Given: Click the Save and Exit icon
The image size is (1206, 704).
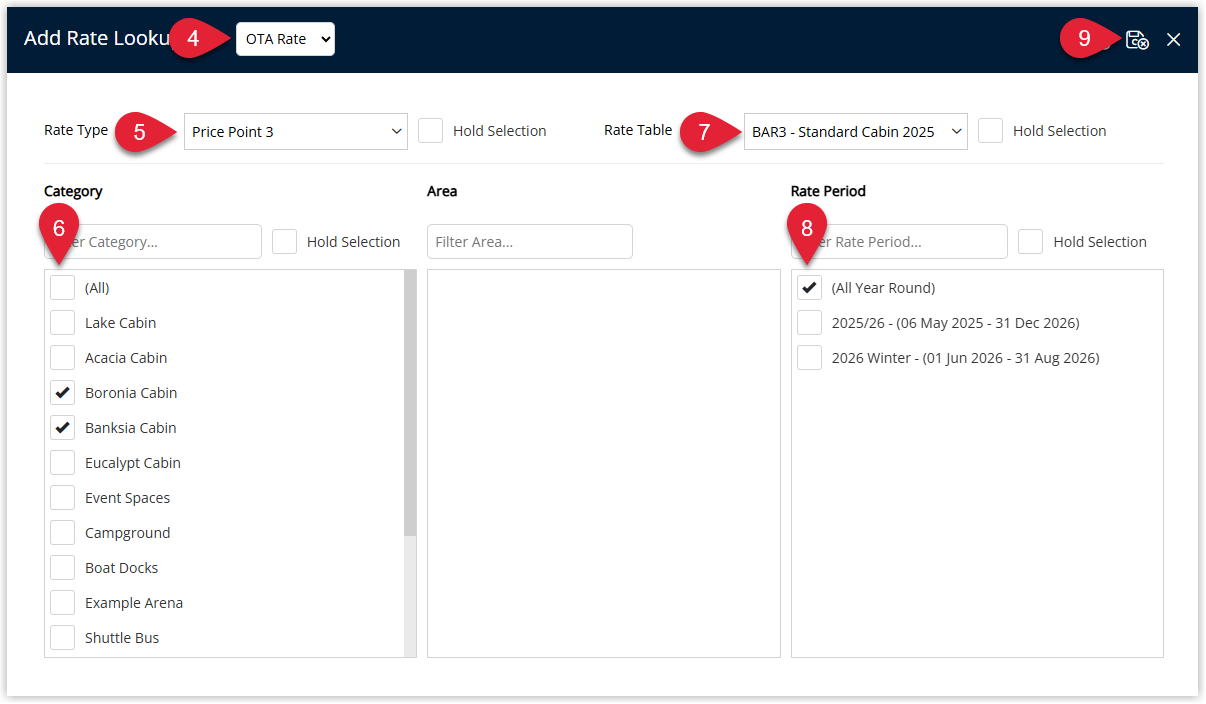Looking at the screenshot, I should (x=1137, y=40).
